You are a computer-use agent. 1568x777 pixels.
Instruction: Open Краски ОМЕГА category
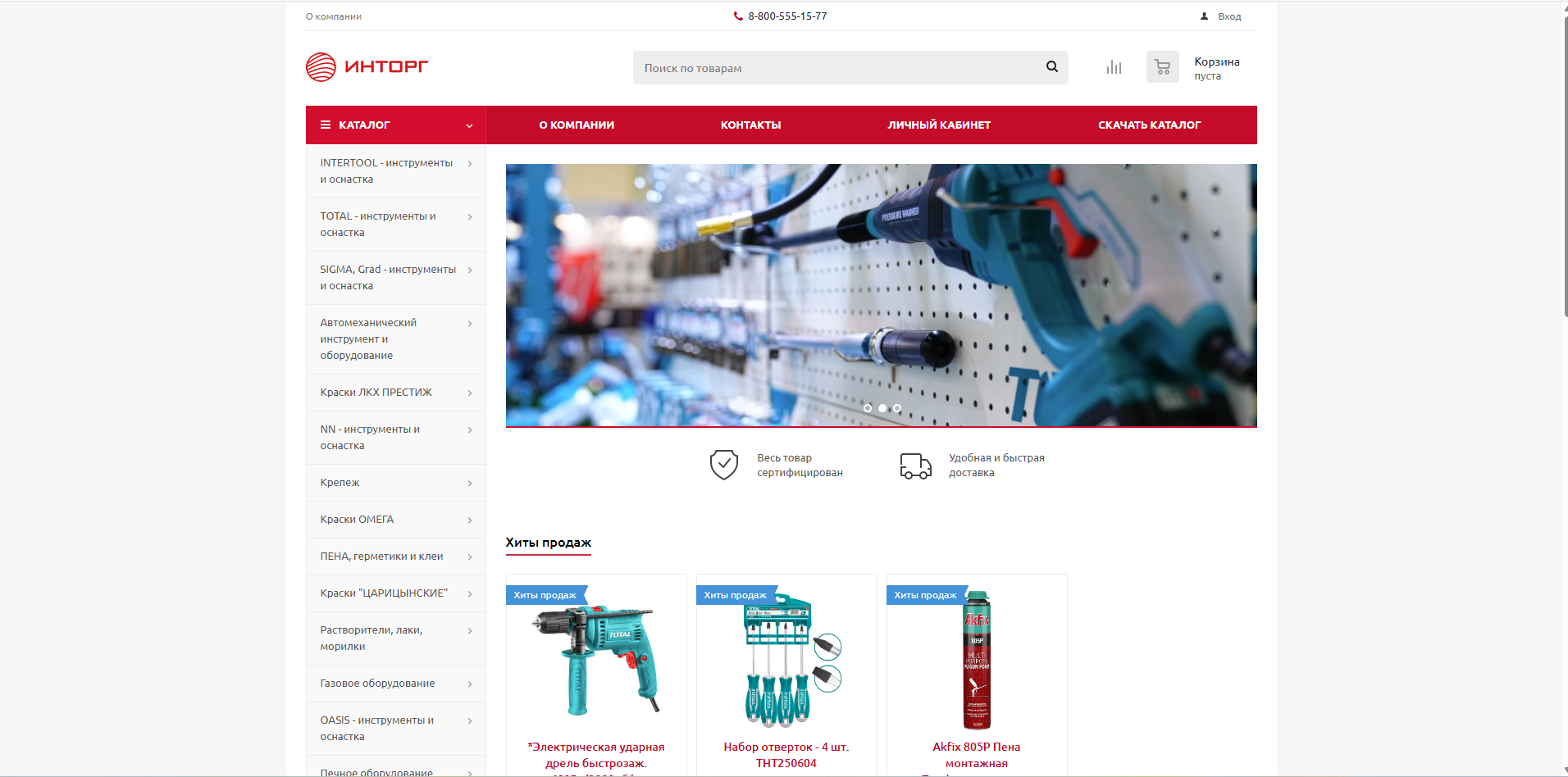(x=357, y=520)
